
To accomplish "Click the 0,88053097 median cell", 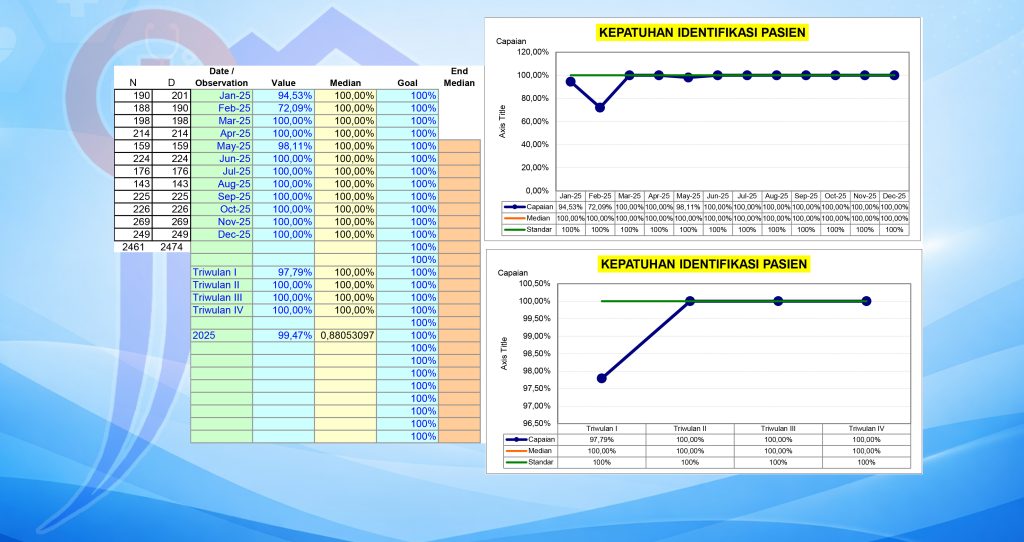I will click(x=345, y=335).
